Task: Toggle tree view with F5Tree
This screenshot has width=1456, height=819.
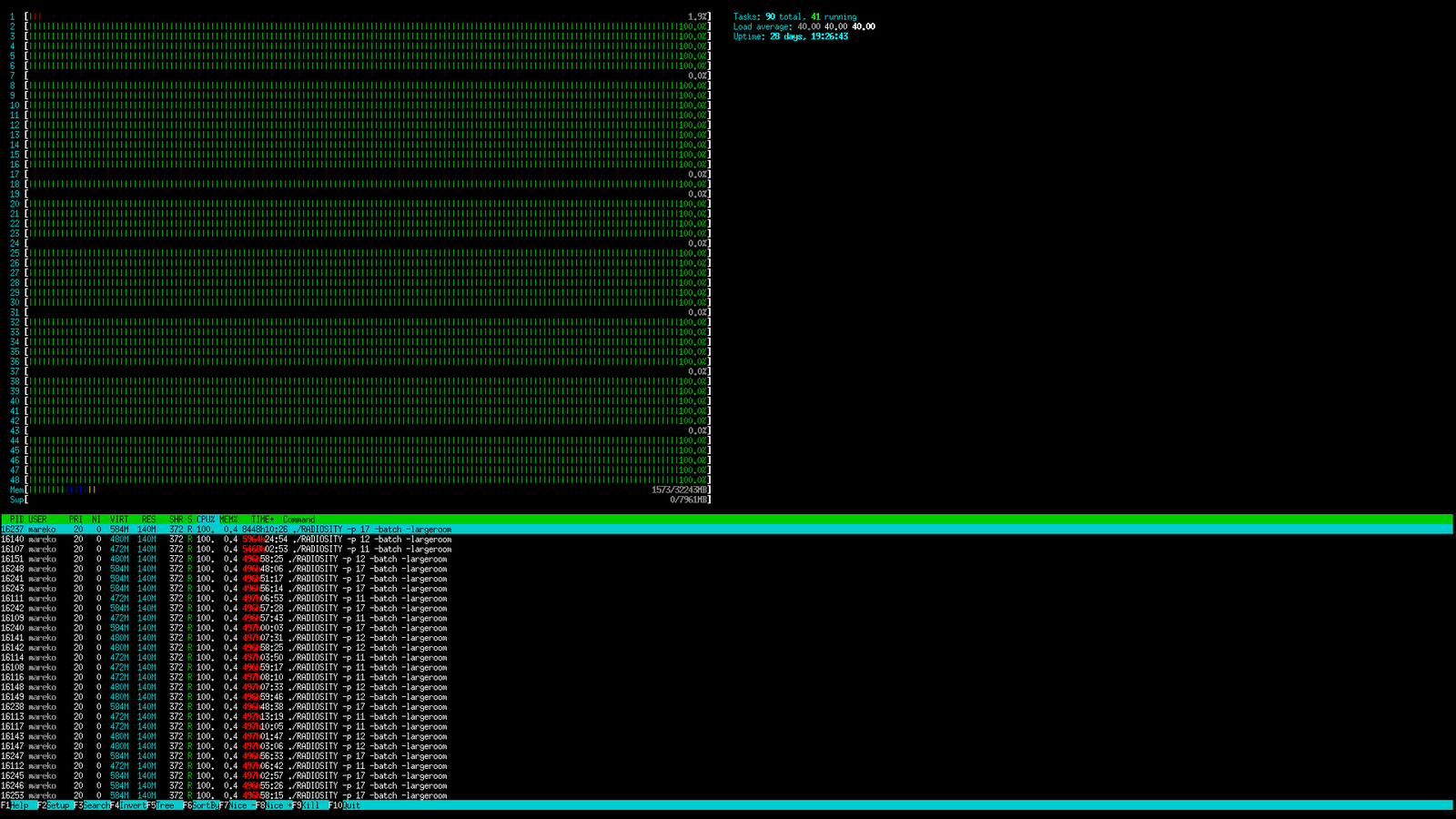Action: coord(162,805)
